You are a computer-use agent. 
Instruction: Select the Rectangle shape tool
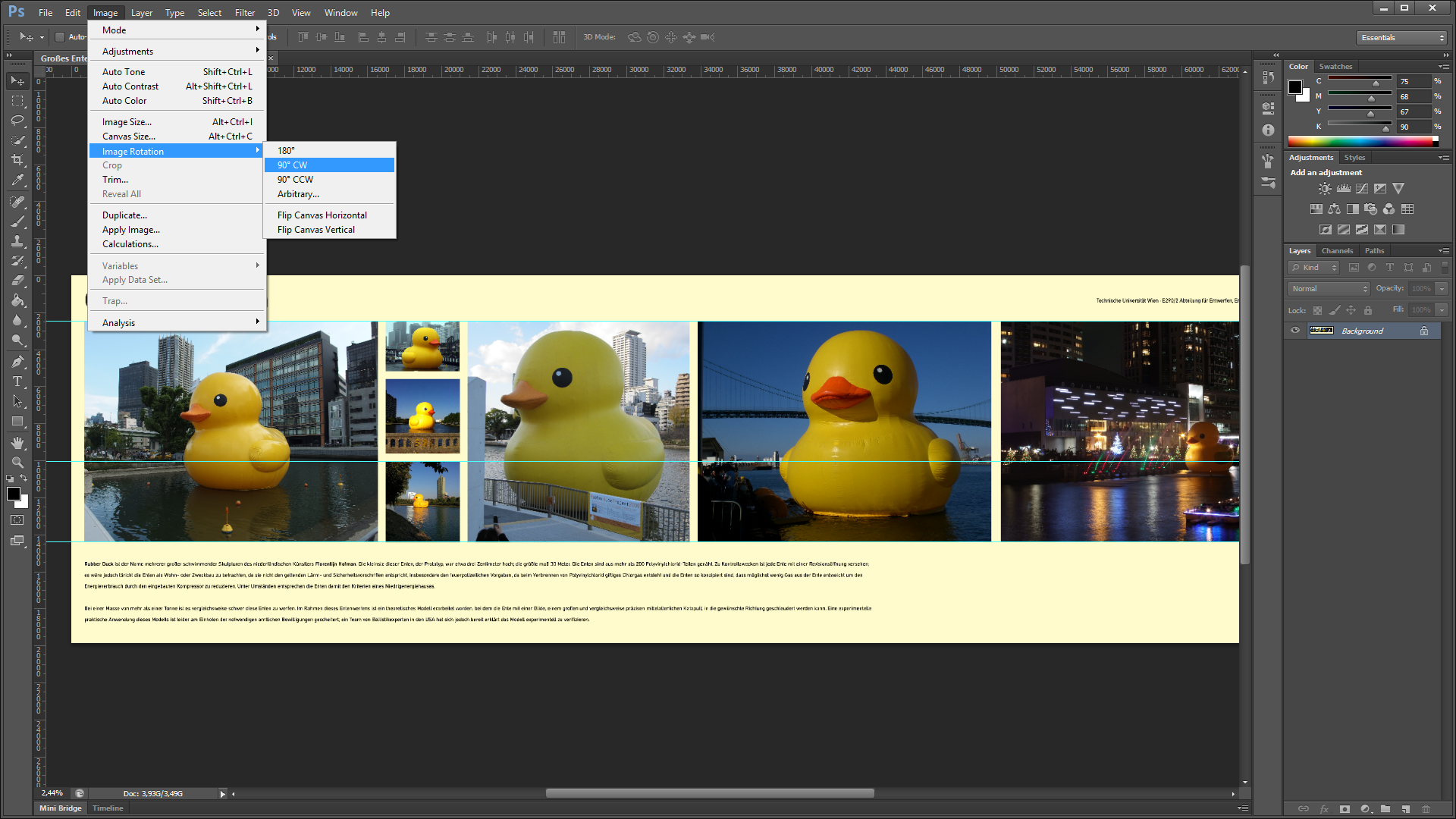tap(17, 422)
